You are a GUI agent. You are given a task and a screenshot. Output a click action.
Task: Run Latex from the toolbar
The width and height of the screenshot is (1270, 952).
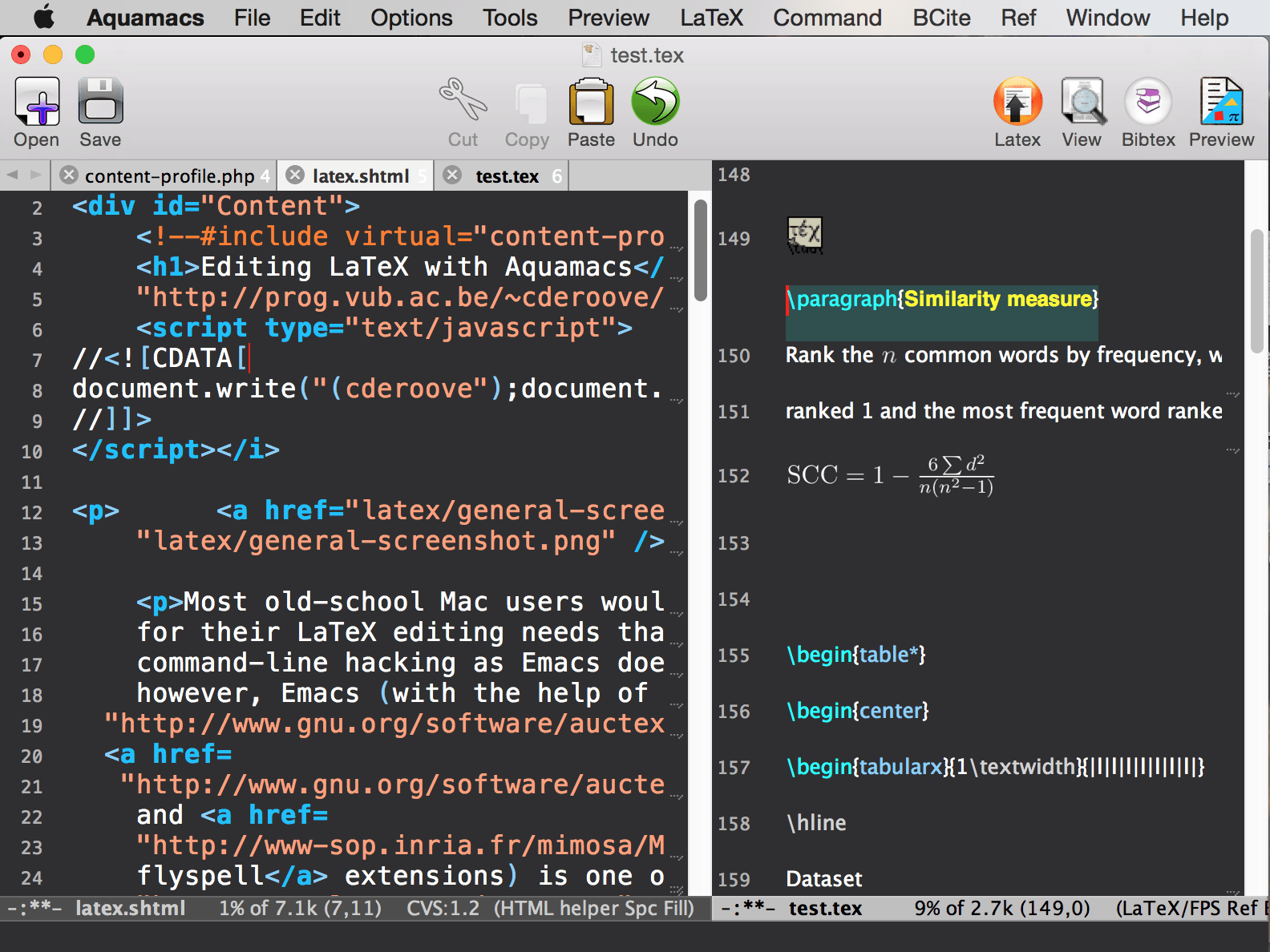coord(1017,103)
